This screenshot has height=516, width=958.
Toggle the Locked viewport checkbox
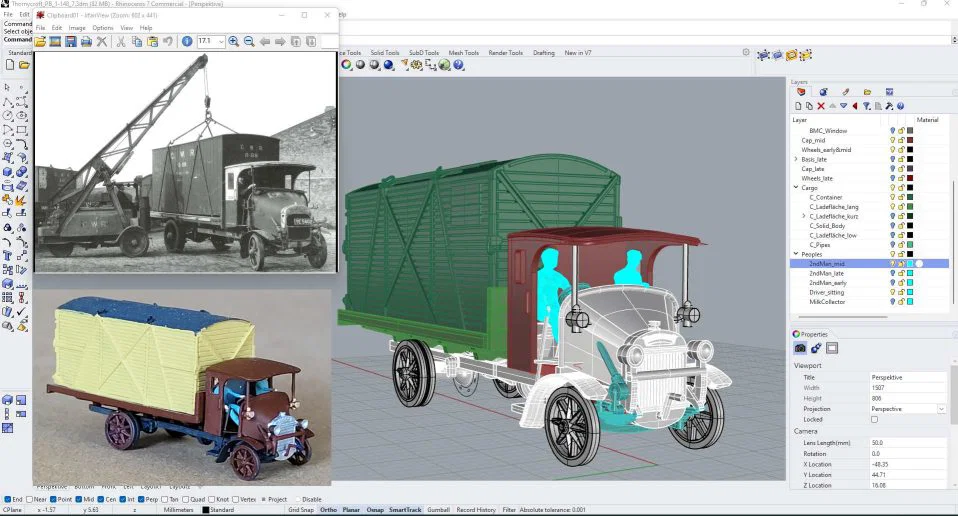pyautogui.click(x=874, y=420)
